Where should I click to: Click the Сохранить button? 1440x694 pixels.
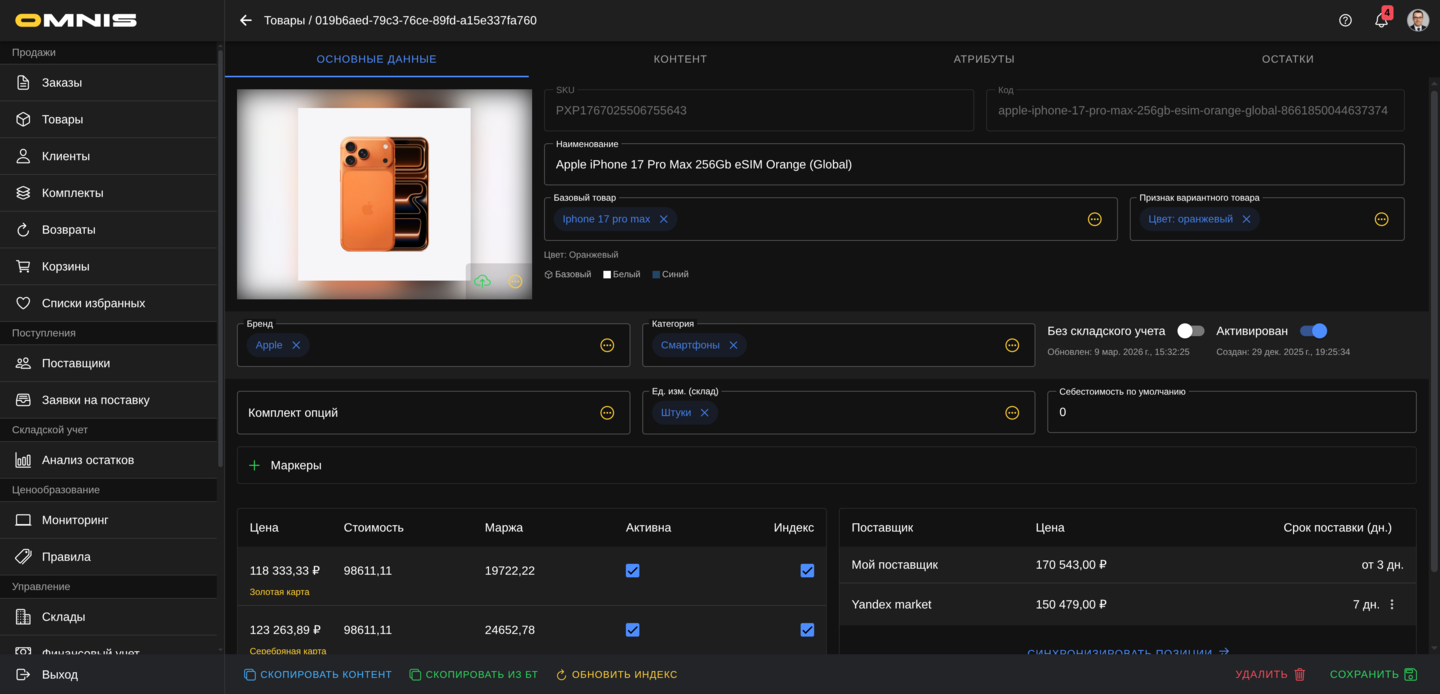(x=1373, y=675)
